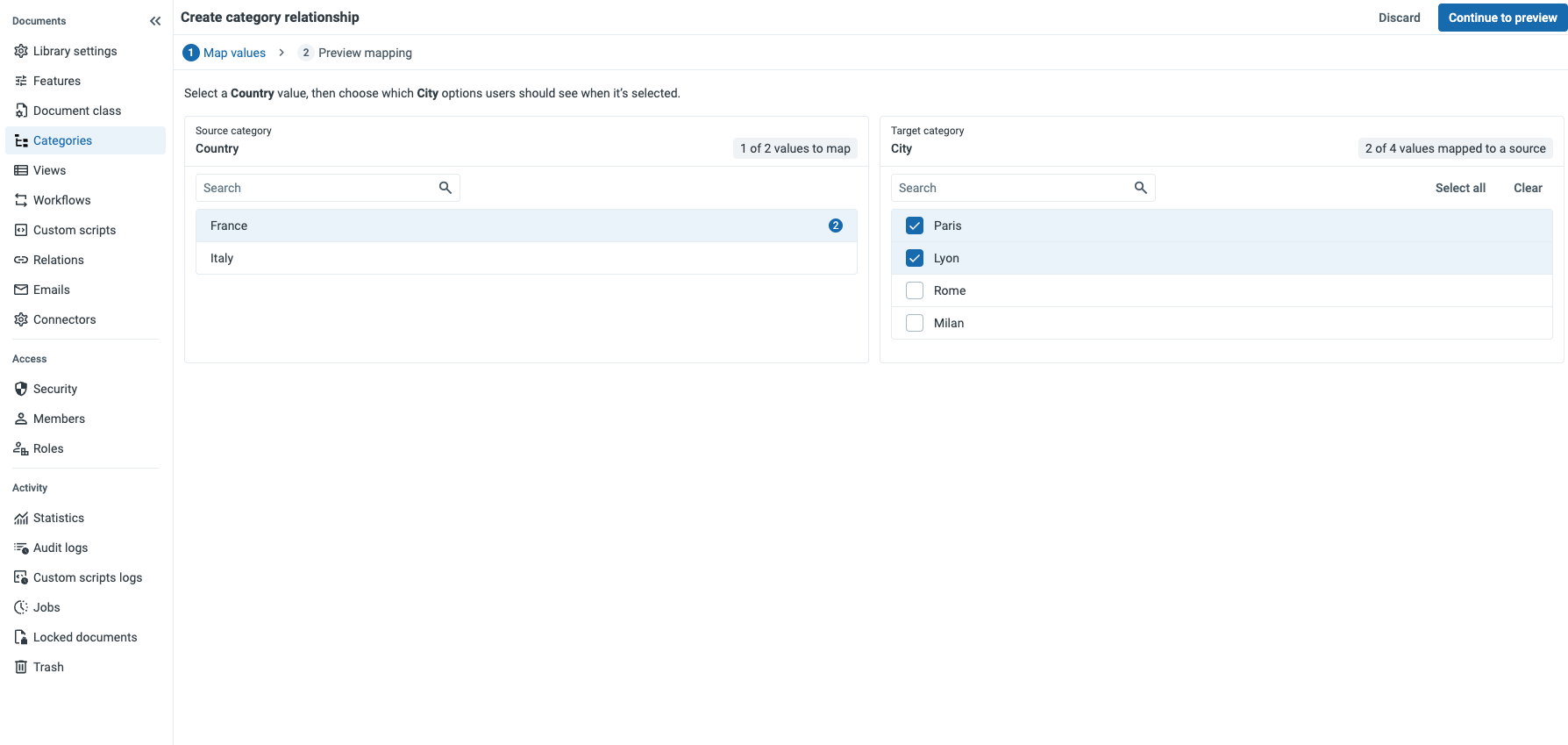Click the Continue to preview button

point(1502,18)
